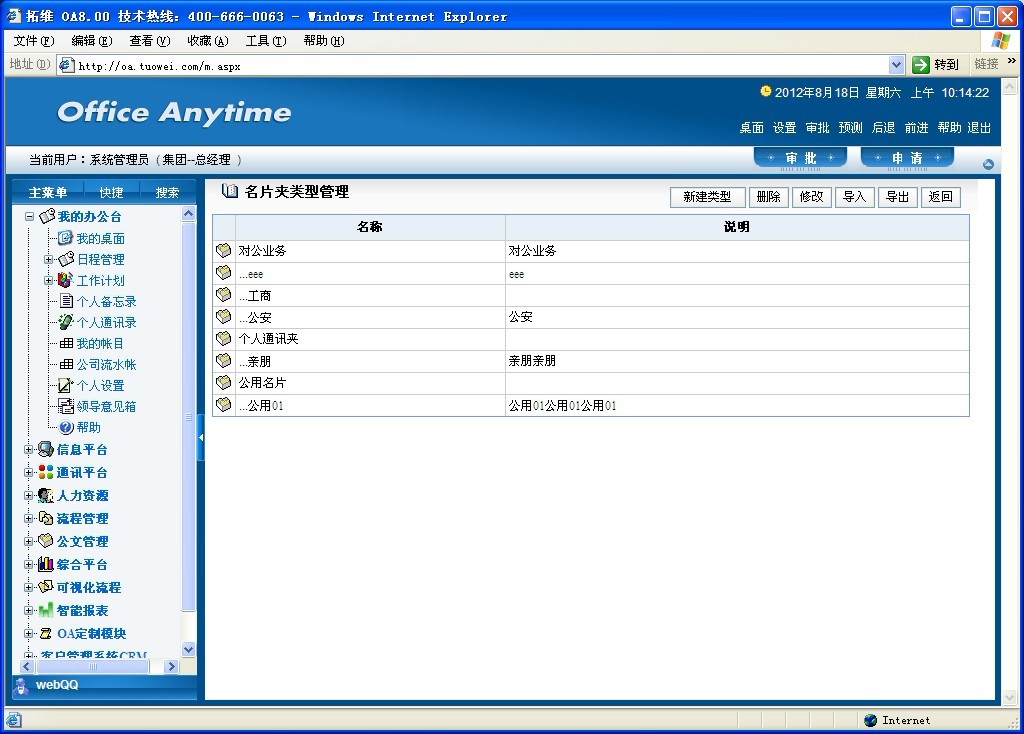Open the address bar dropdown arrow
This screenshot has width=1024, height=734.
tap(896, 65)
